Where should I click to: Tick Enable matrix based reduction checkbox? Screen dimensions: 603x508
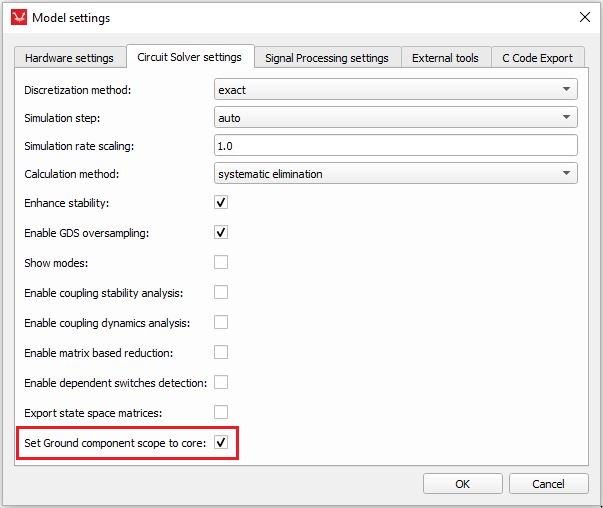tap(221, 352)
